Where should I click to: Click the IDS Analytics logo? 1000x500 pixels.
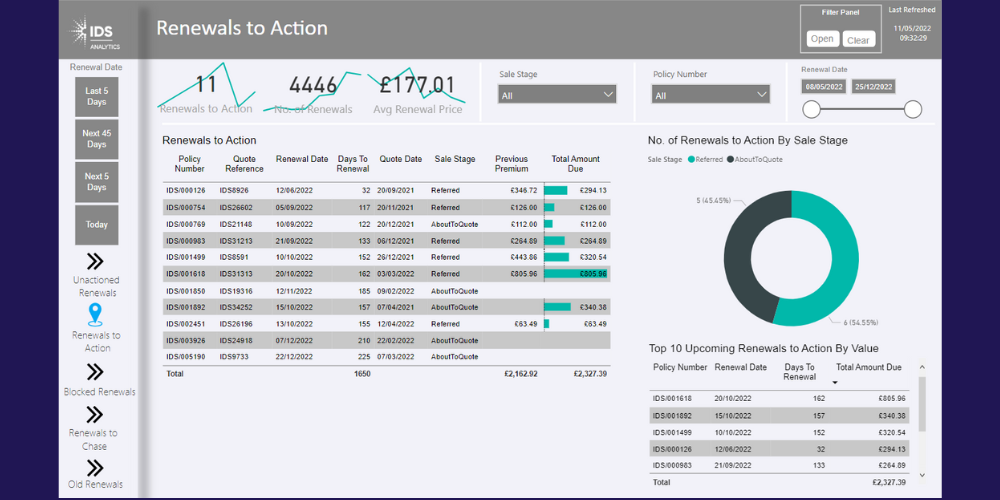[95, 34]
